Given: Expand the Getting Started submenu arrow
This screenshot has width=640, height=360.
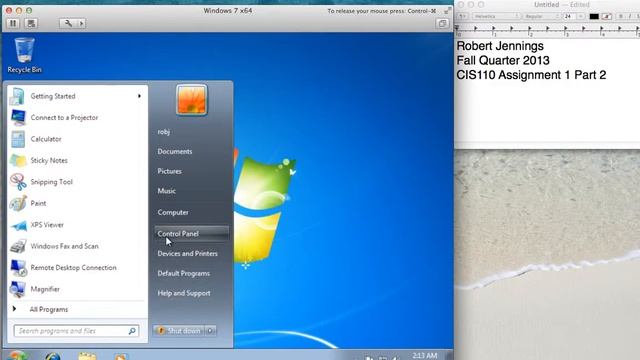Looking at the screenshot, I should [x=139, y=96].
